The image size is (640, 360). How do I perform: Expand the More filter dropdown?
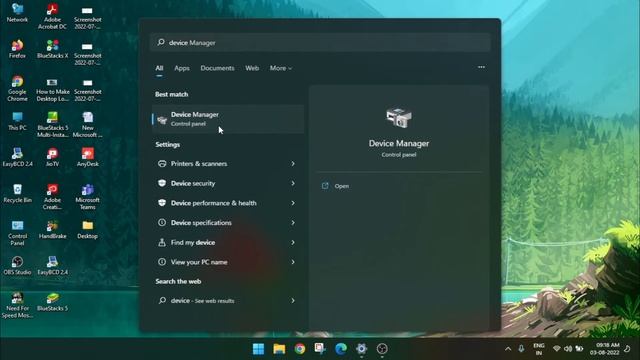[281, 68]
